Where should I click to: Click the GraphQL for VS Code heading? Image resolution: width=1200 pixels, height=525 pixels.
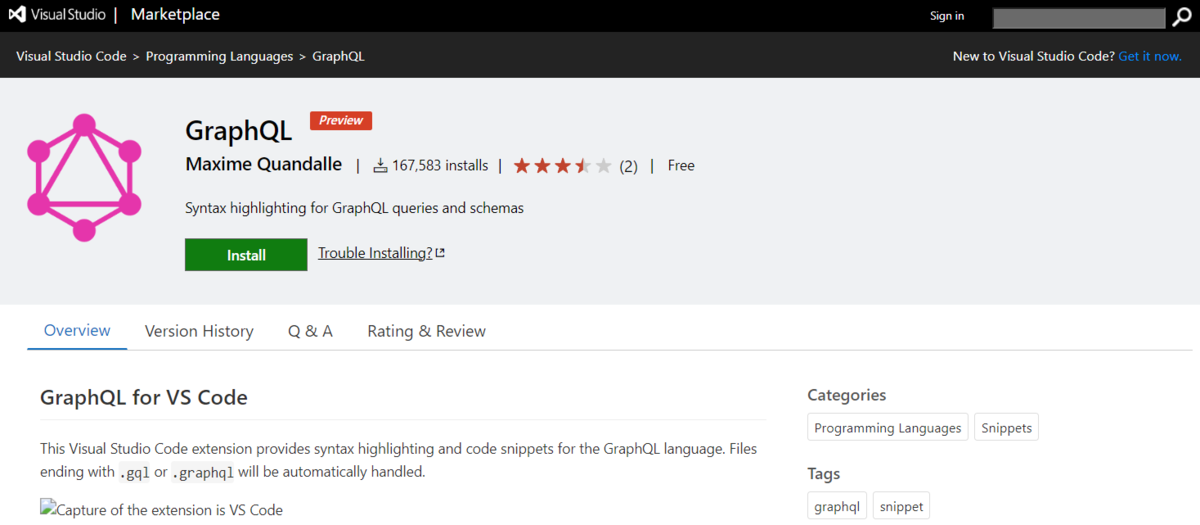pos(144,397)
